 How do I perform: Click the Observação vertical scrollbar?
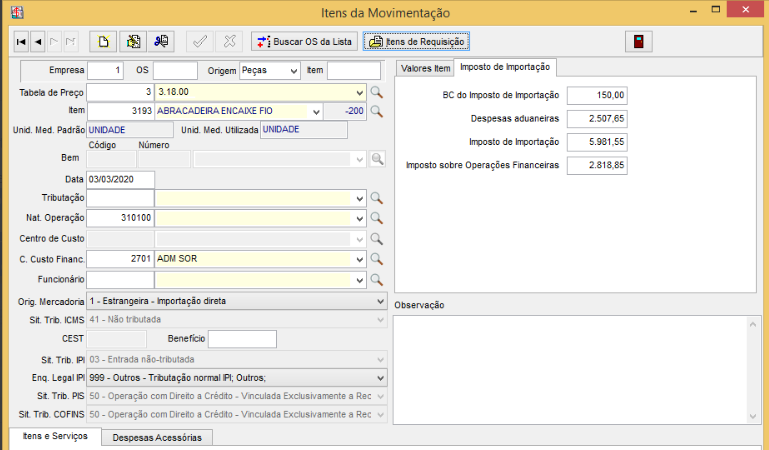[x=753, y=366]
